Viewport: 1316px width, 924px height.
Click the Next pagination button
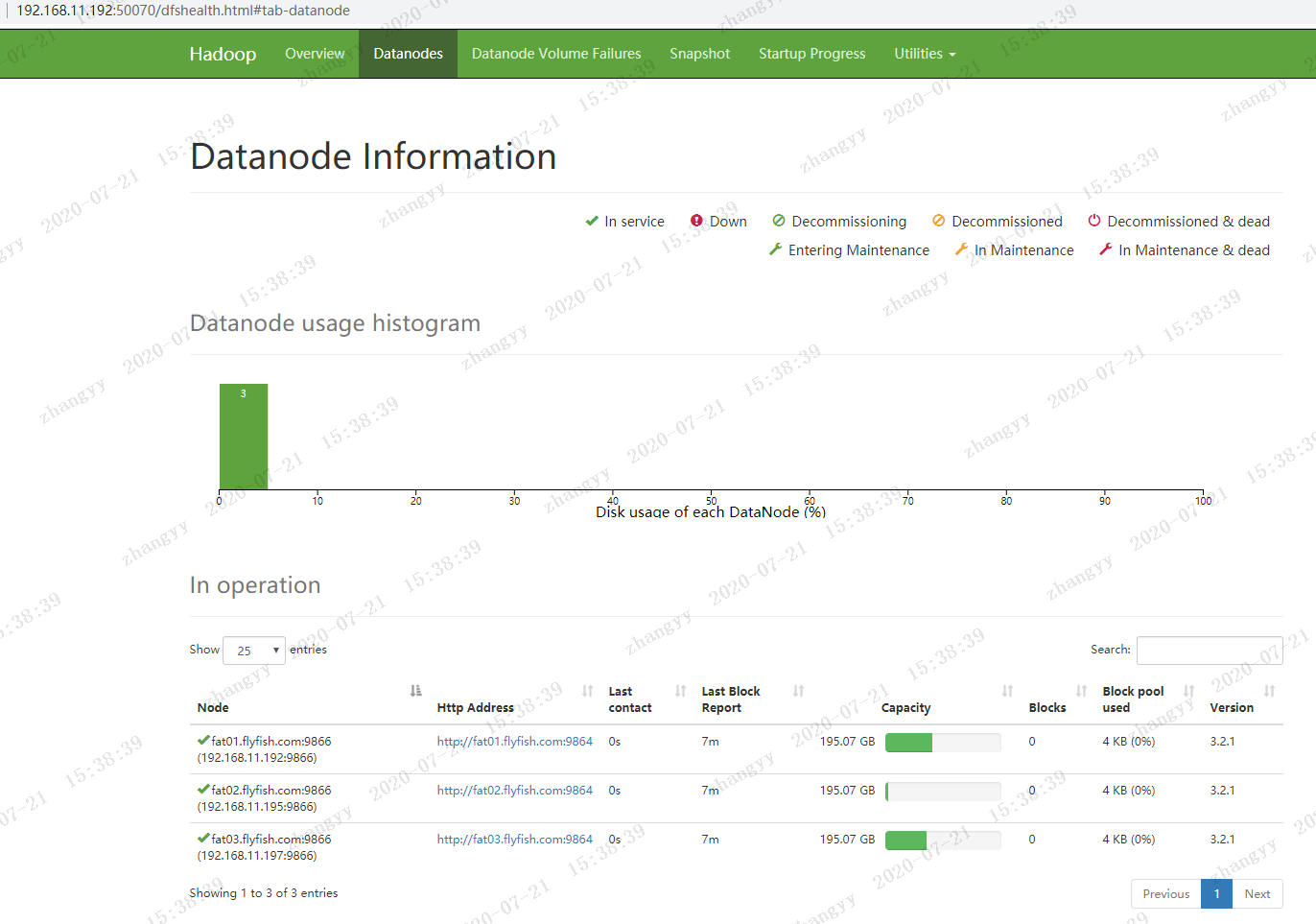click(x=1257, y=893)
